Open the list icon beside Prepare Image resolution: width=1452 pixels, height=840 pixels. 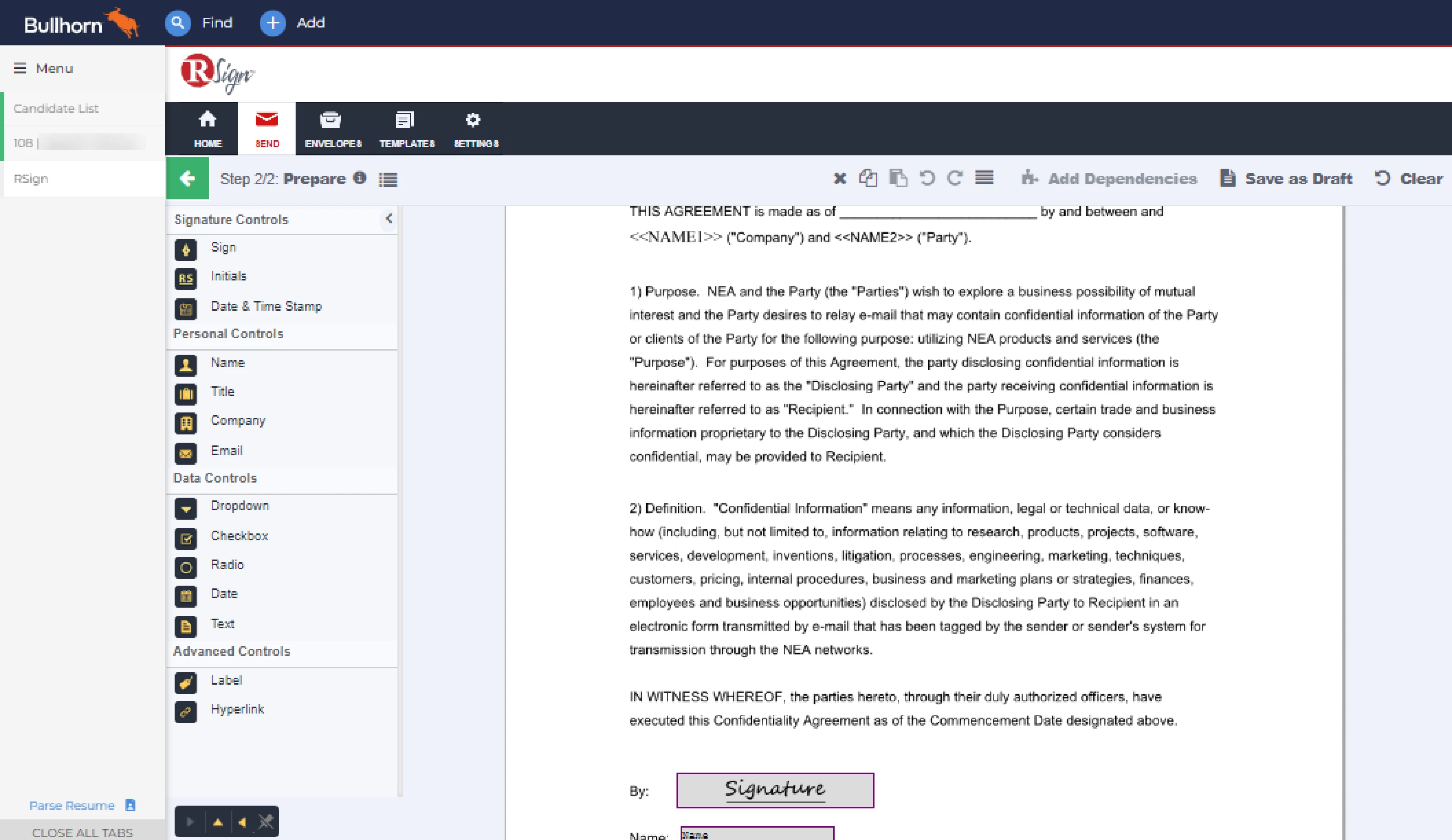(x=388, y=180)
